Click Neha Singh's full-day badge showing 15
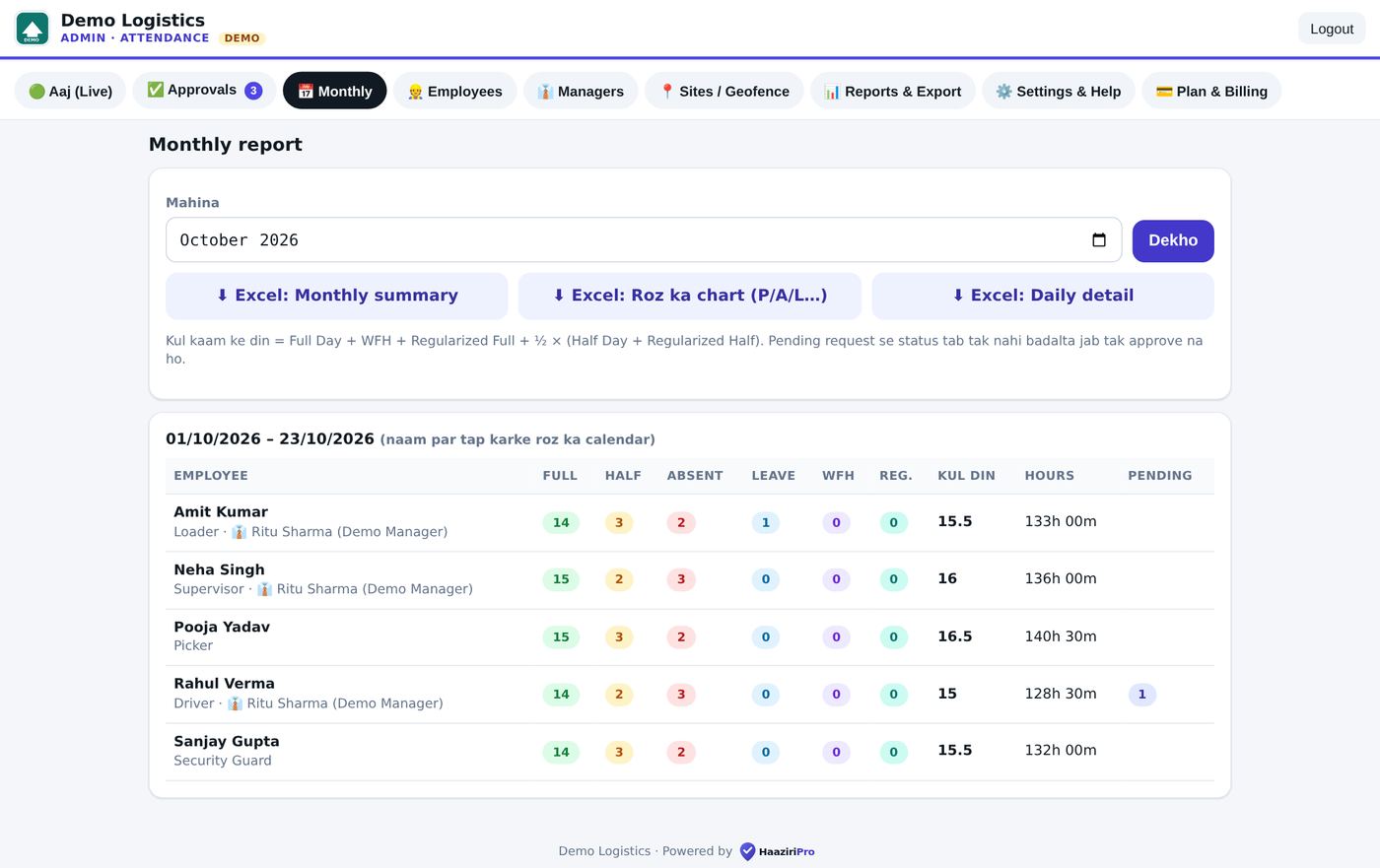 (561, 579)
